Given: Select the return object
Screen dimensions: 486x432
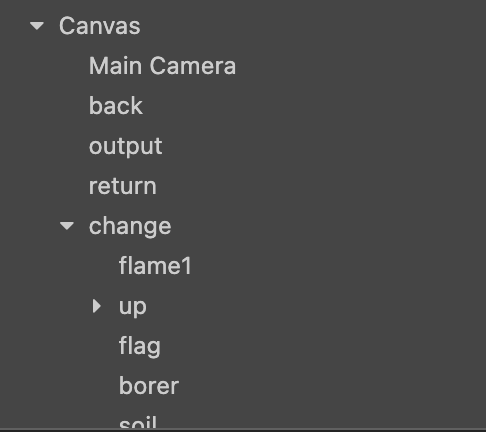Looking at the screenshot, I should tap(123, 186).
